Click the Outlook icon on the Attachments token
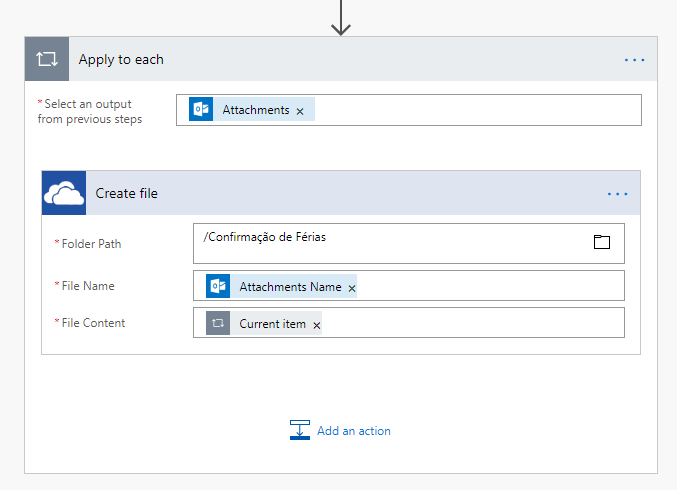 click(x=201, y=110)
